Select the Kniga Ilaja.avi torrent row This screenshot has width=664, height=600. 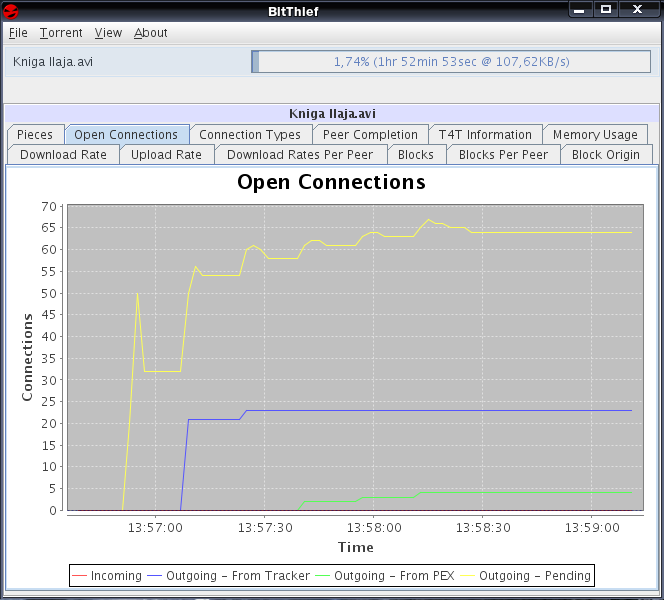pyautogui.click(x=331, y=62)
